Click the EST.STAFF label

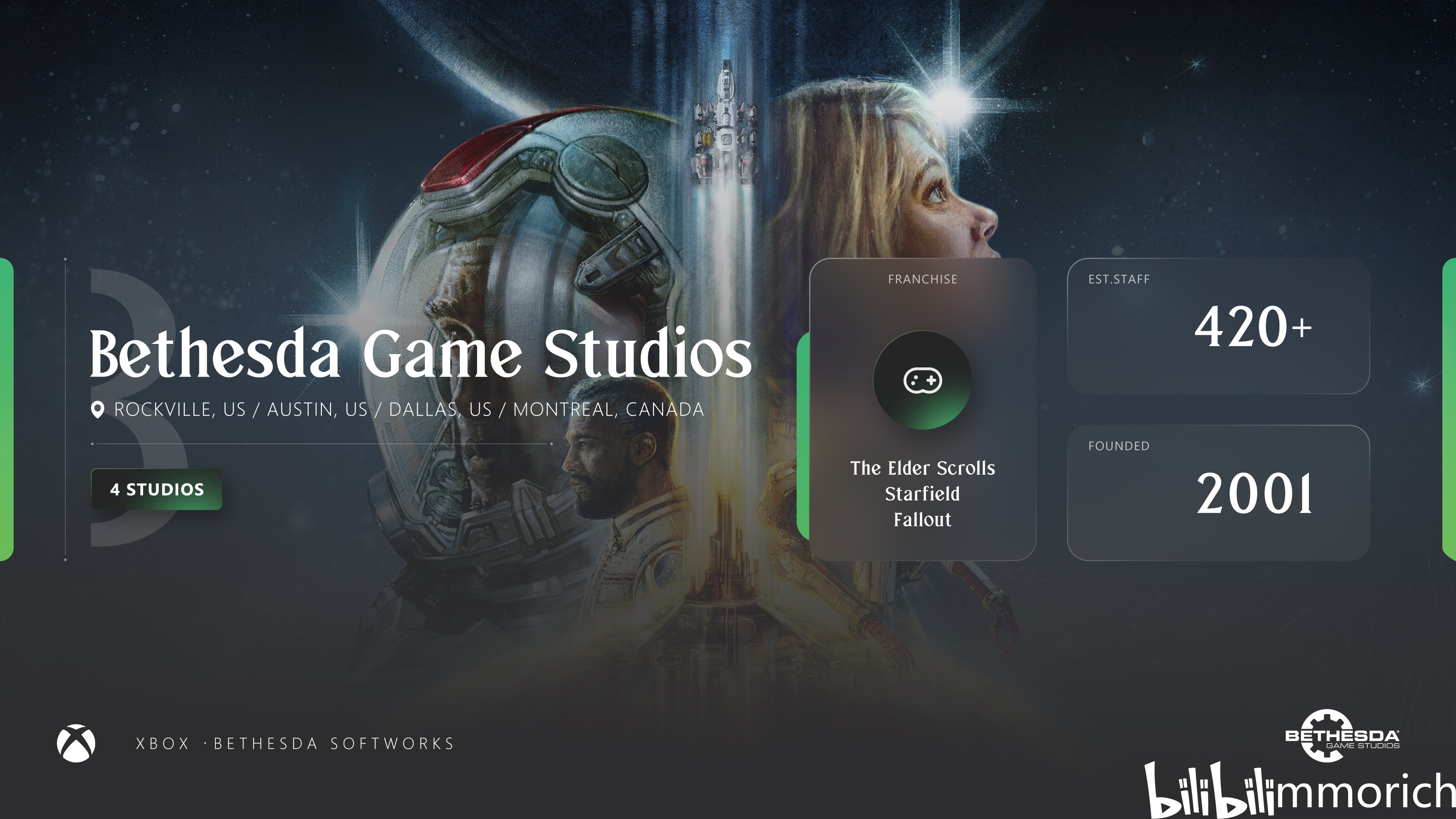[x=1119, y=279]
